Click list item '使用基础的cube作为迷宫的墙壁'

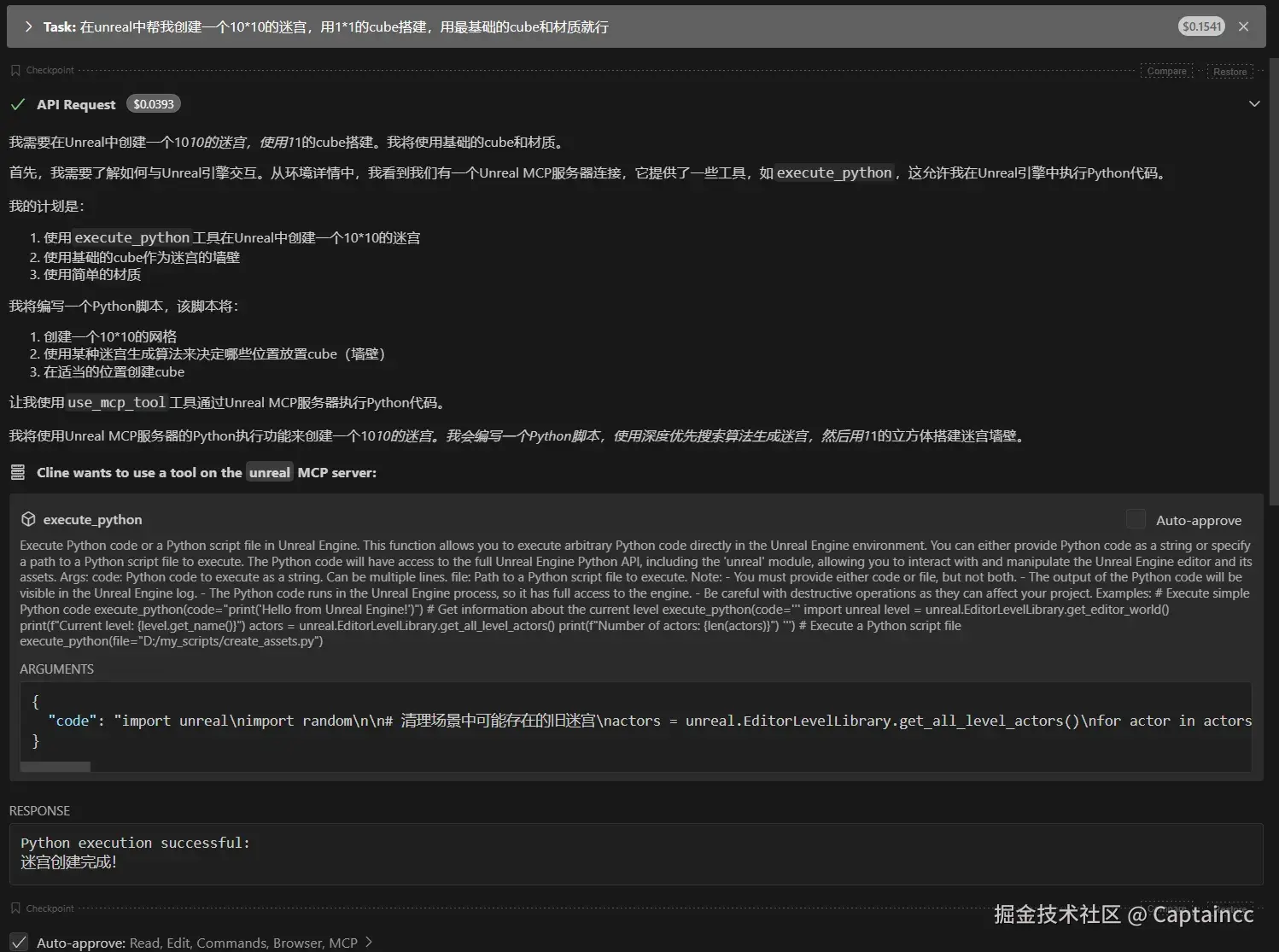pyautogui.click(x=142, y=257)
